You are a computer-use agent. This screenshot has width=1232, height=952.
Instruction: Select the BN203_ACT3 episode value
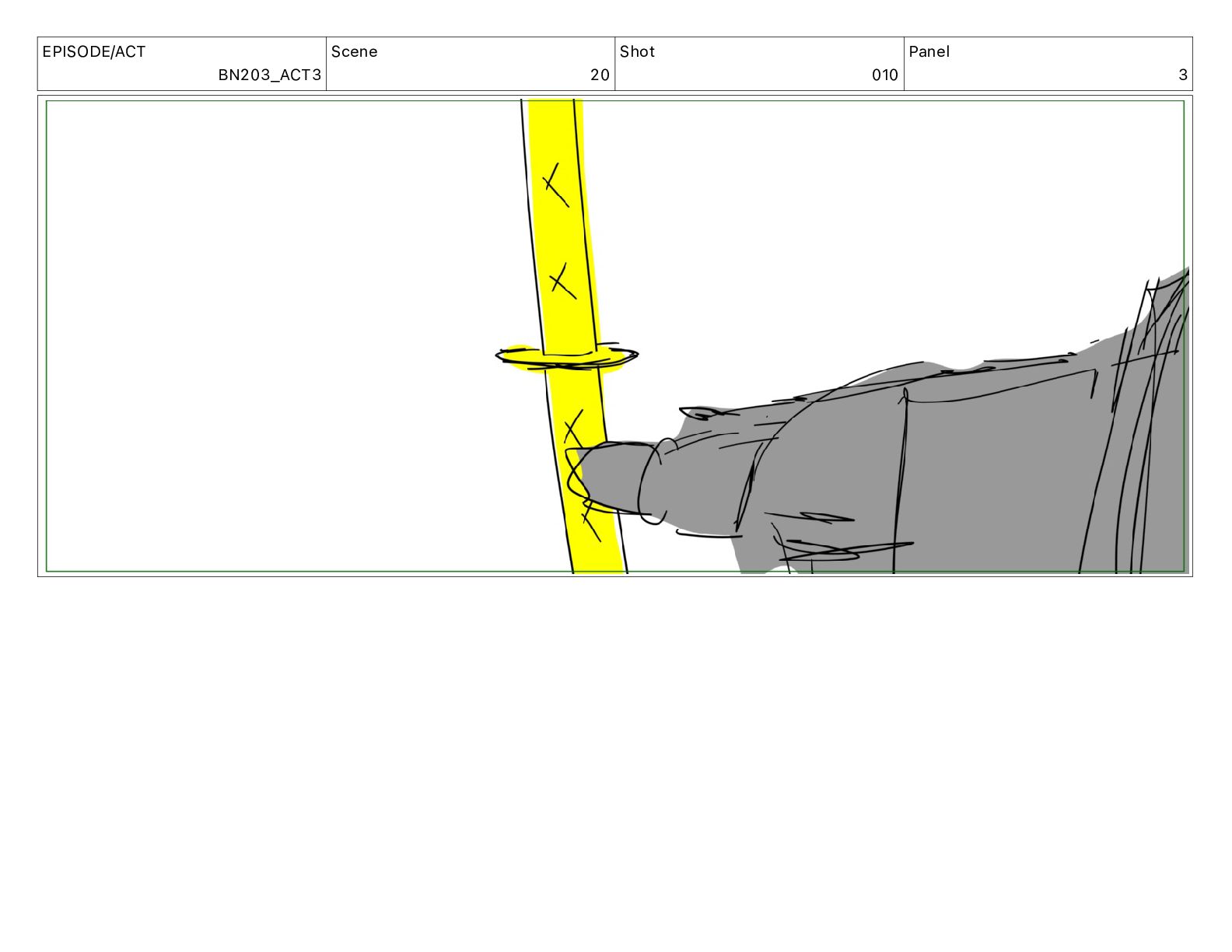coord(270,75)
